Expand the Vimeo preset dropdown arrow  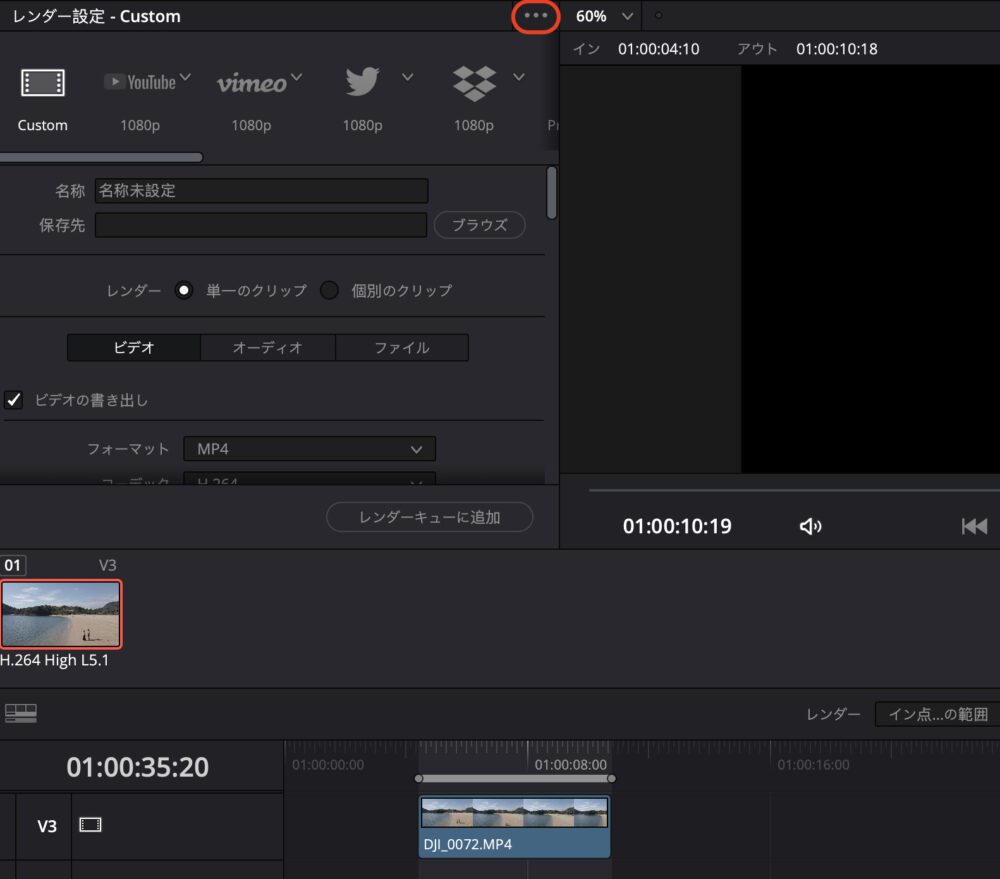click(297, 77)
